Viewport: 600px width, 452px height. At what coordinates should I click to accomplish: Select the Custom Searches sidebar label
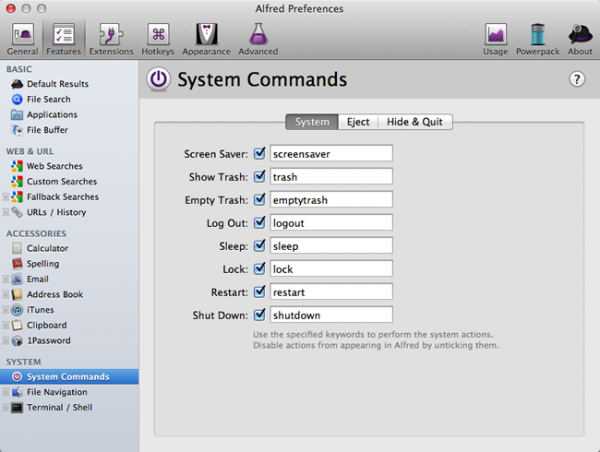[x=62, y=181]
